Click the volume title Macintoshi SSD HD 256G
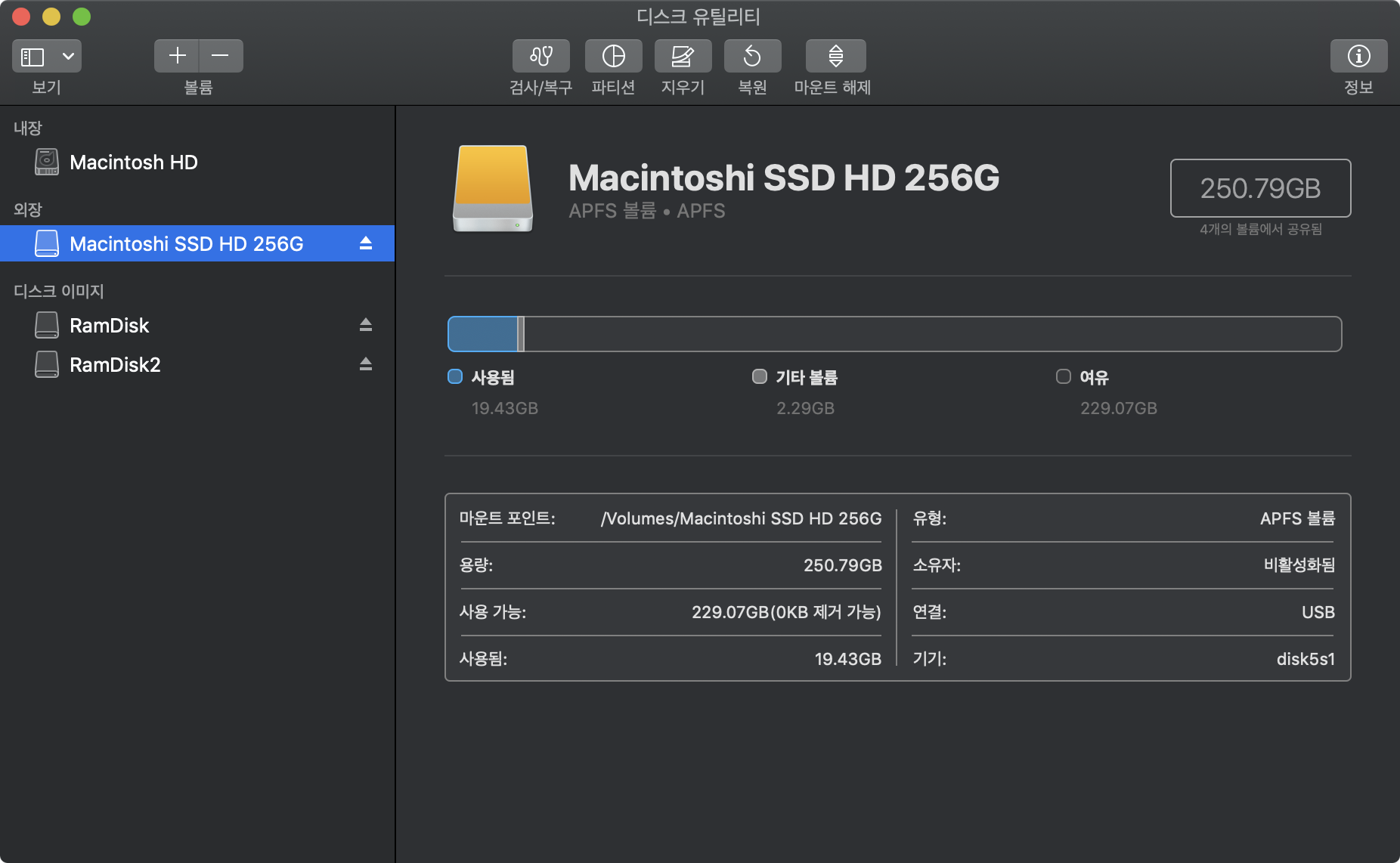The image size is (1400, 863). click(x=784, y=178)
